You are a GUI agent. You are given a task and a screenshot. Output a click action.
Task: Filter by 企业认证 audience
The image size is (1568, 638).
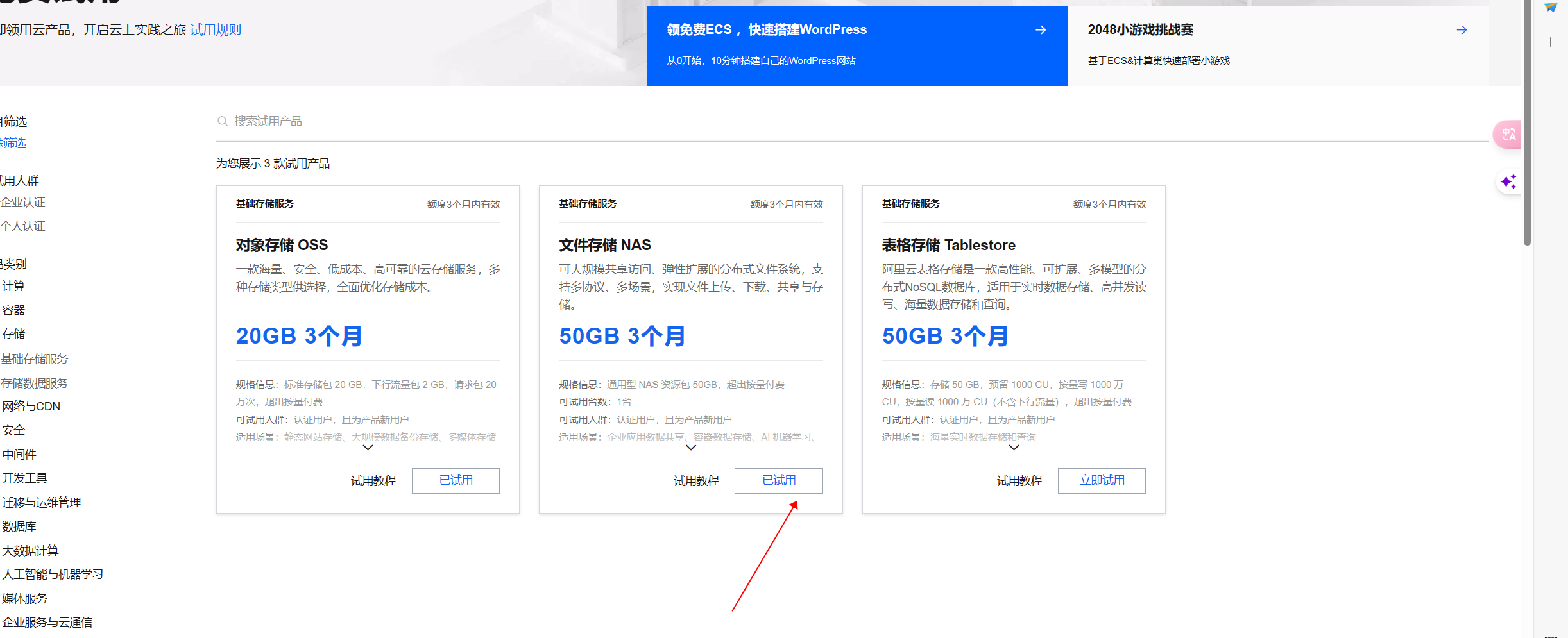pos(22,203)
